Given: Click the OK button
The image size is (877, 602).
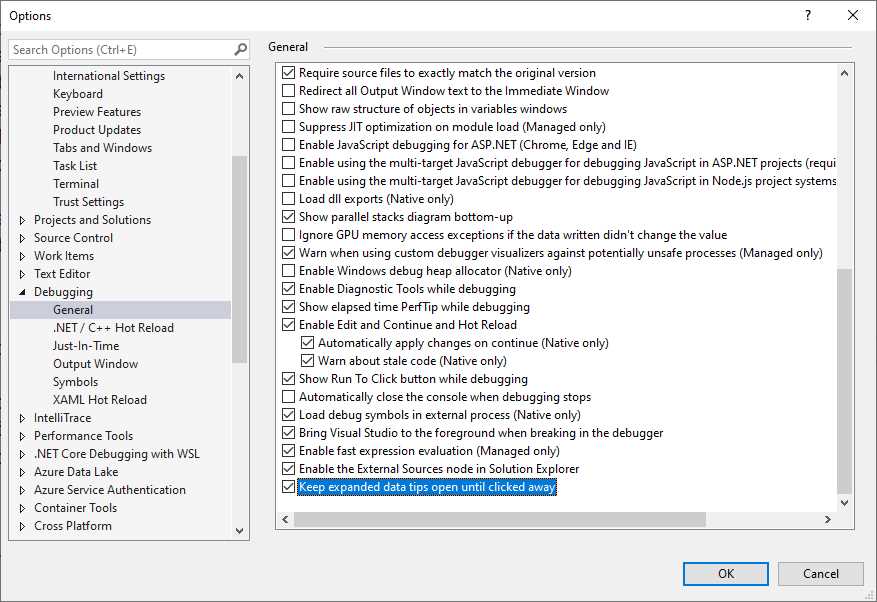Looking at the screenshot, I should coord(725,573).
